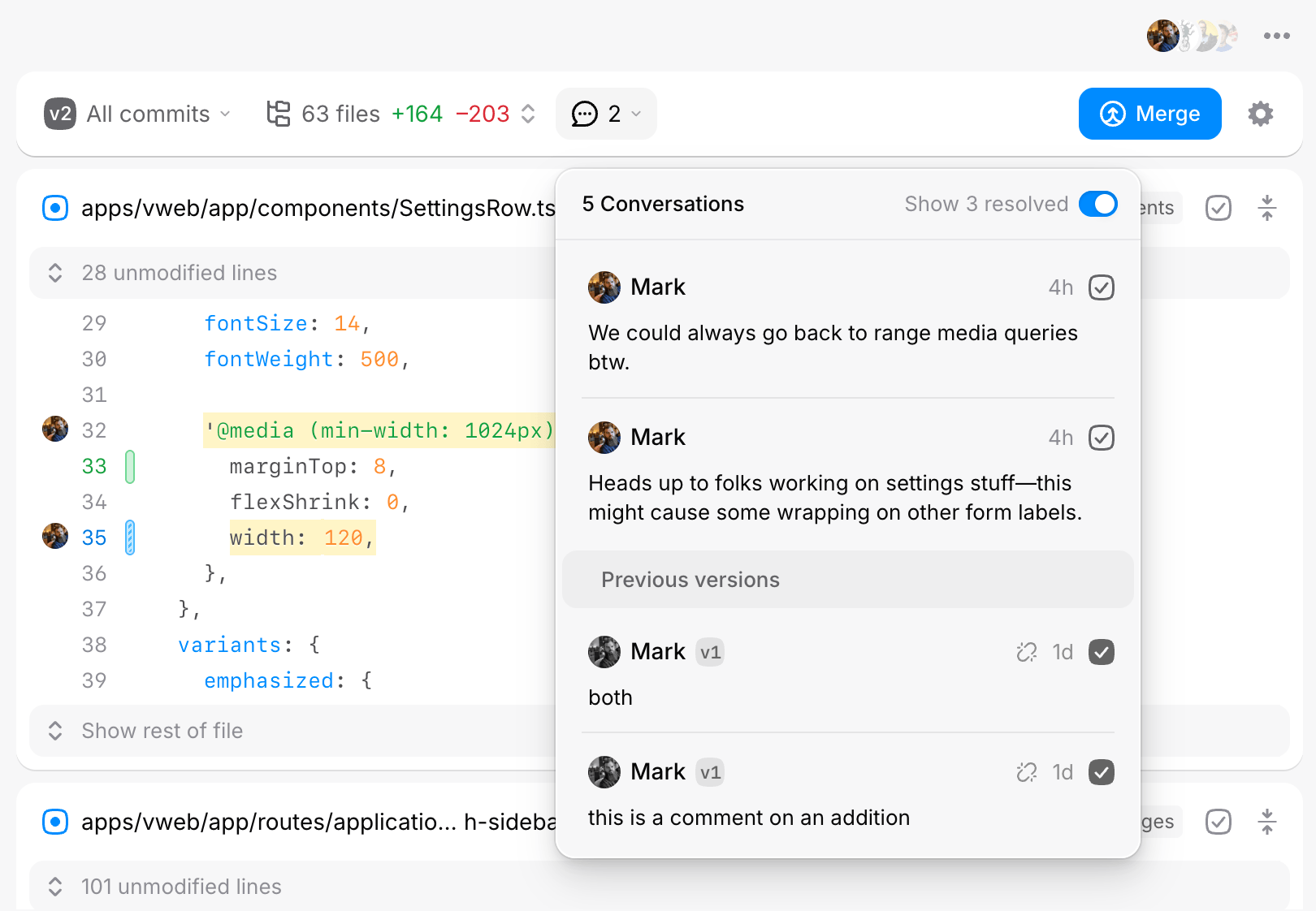
Task: Toggle the Show 3 resolved switch
Action: pyautogui.click(x=1097, y=204)
